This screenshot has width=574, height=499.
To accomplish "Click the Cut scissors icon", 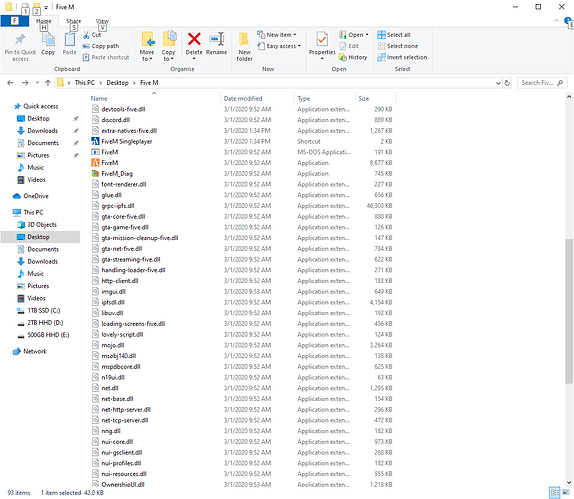I will [x=86, y=35].
